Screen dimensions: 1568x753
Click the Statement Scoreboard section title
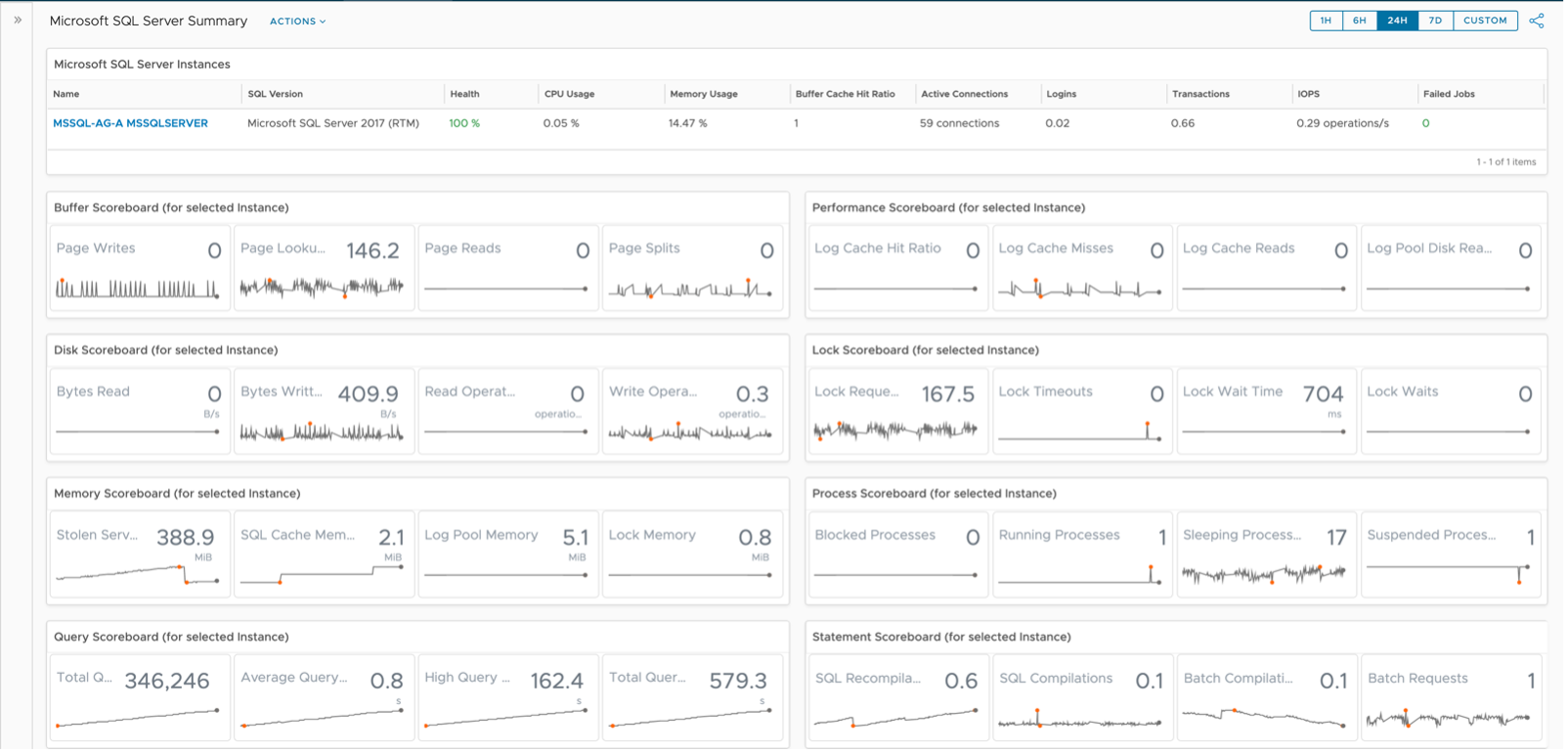pos(941,638)
